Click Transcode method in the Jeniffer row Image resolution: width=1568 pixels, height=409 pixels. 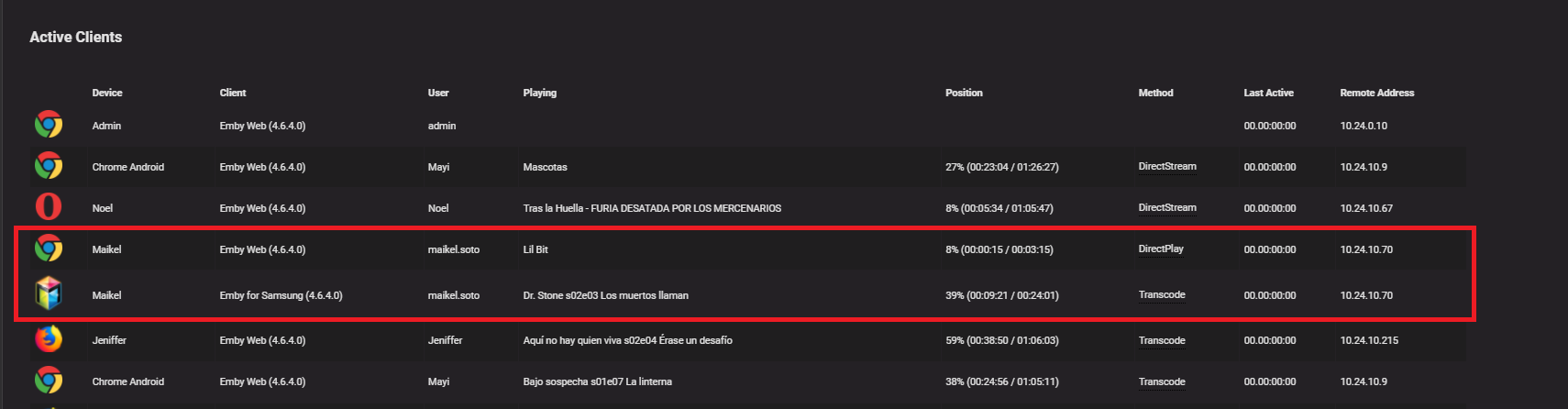coord(1162,340)
